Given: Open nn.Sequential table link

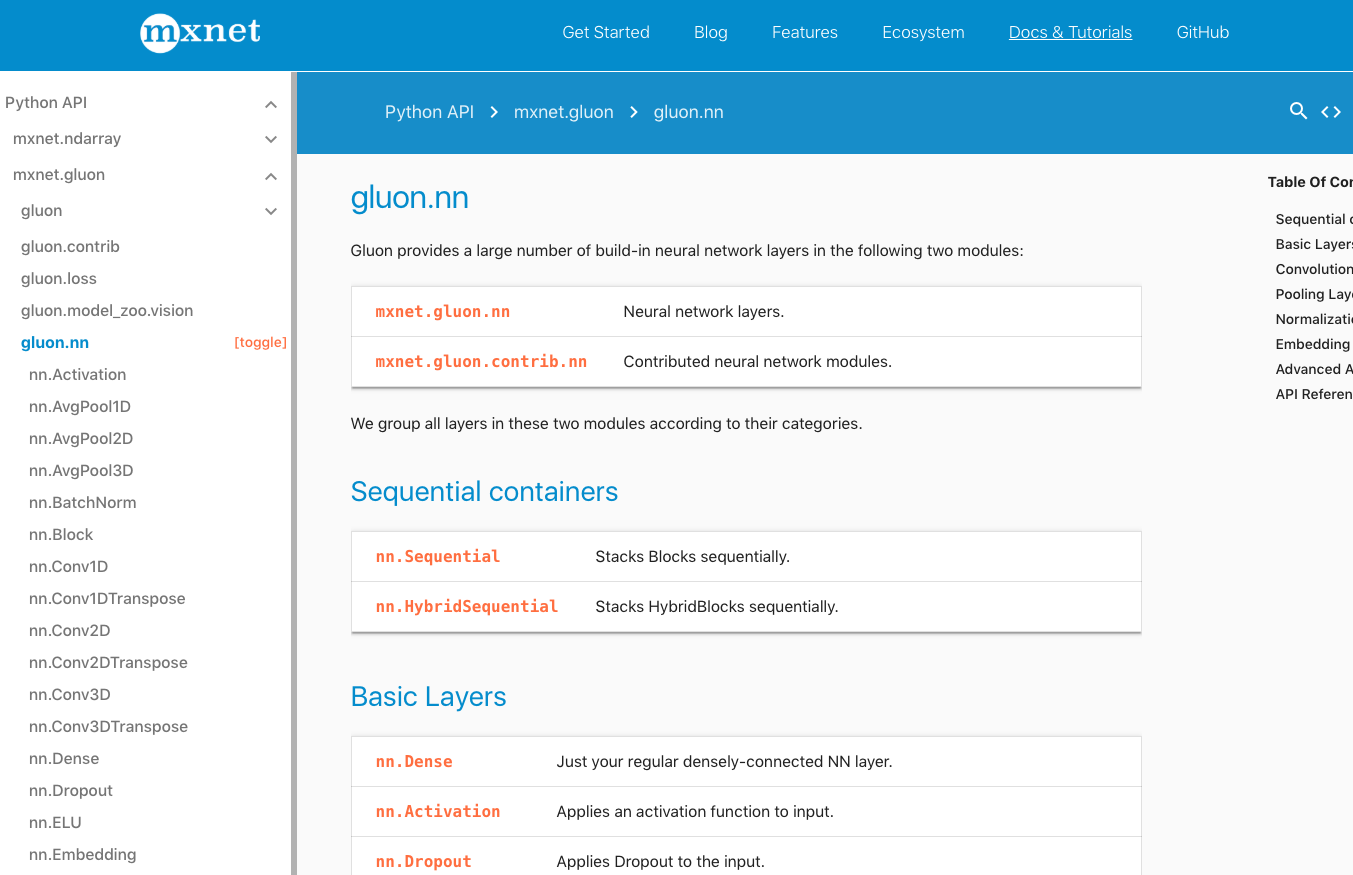Looking at the screenshot, I should (438, 556).
